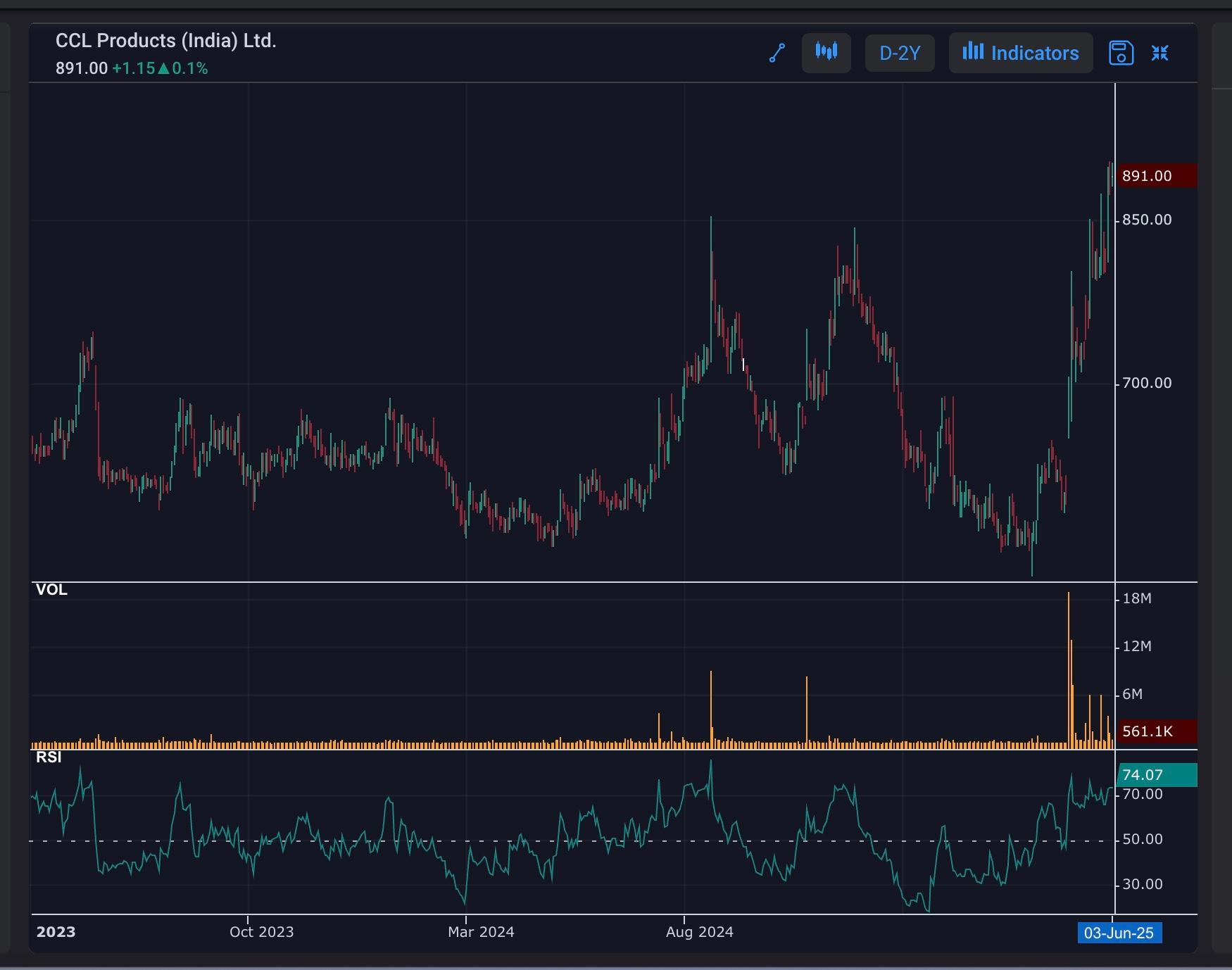The width and height of the screenshot is (1232, 970).
Task: Click the 891.00 last price value in header
Action: [82, 68]
